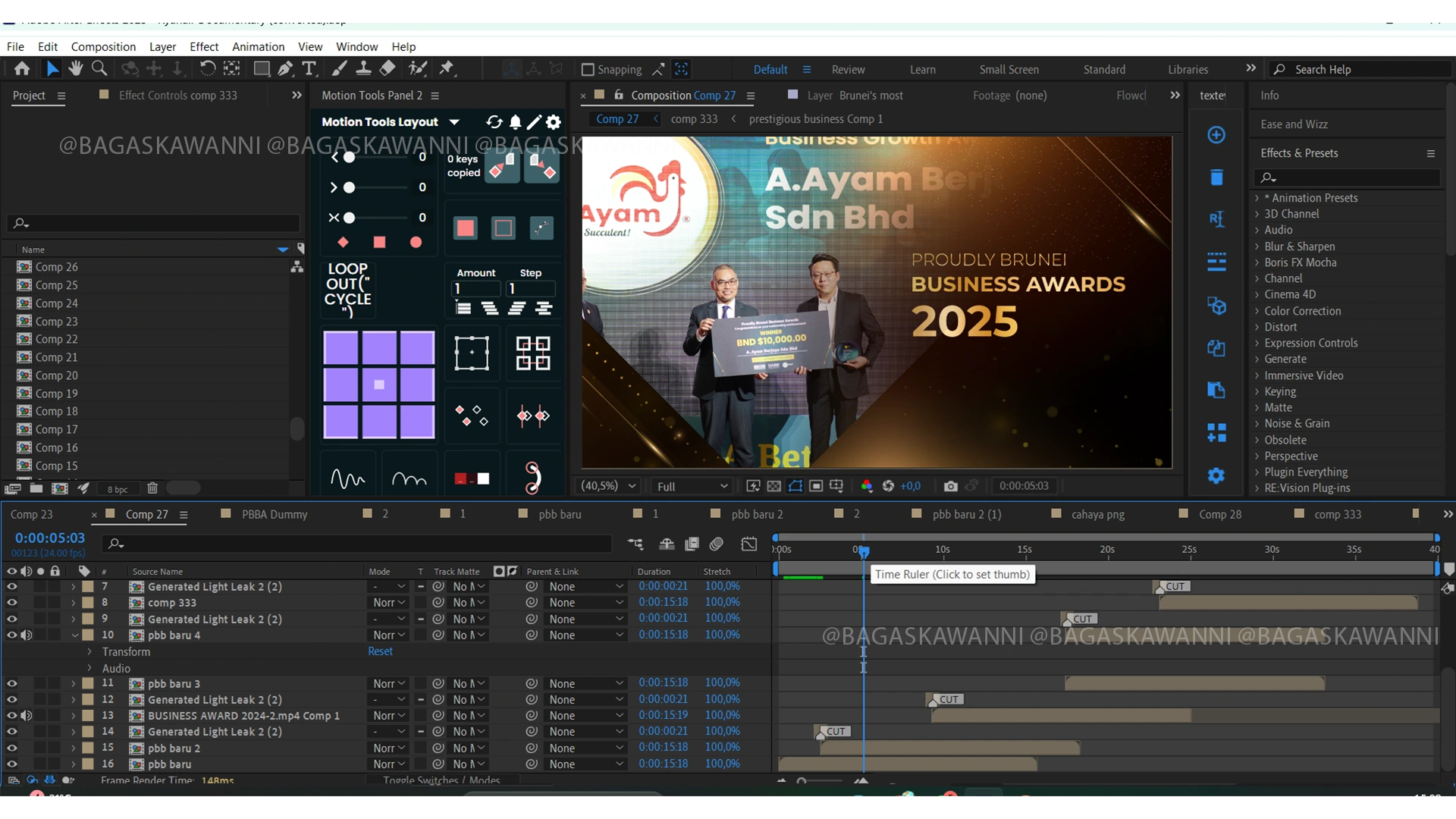
Task: Open Motion Tools Layout dropdown
Action: click(455, 122)
